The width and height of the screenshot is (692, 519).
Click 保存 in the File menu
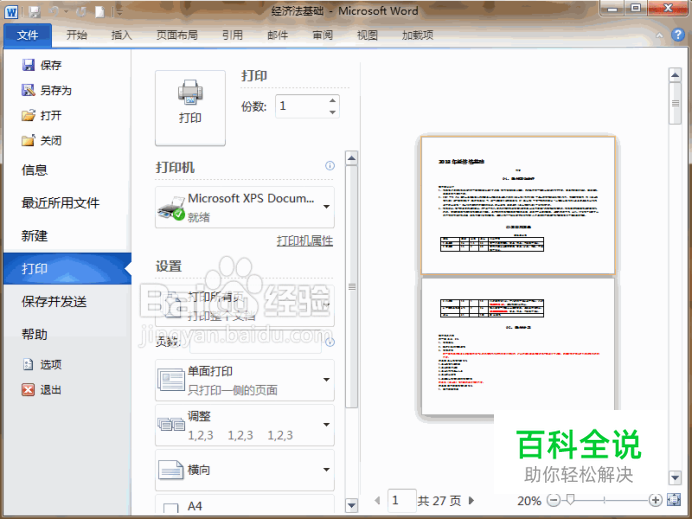pos(42,65)
